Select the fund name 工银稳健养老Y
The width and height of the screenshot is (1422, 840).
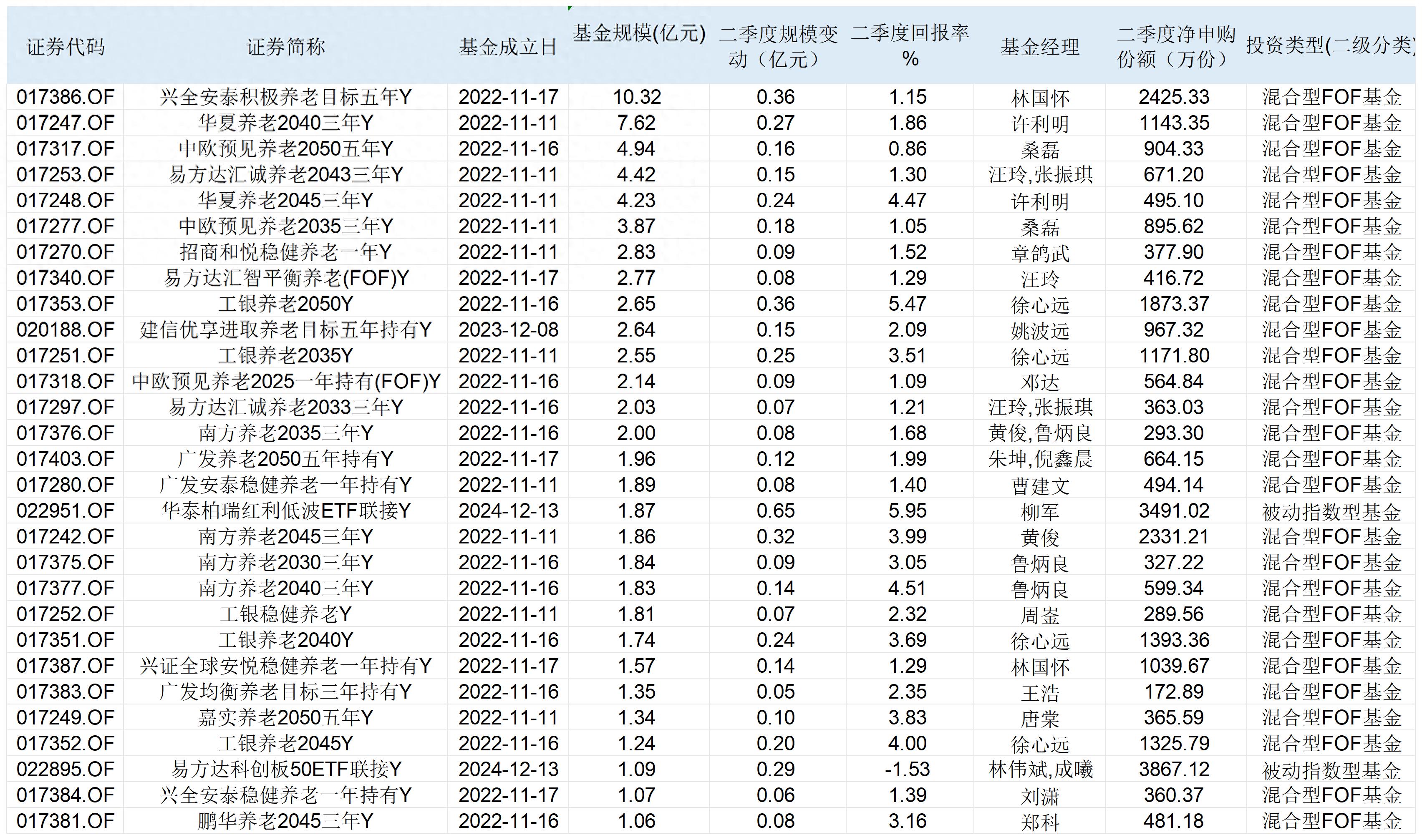point(286,614)
